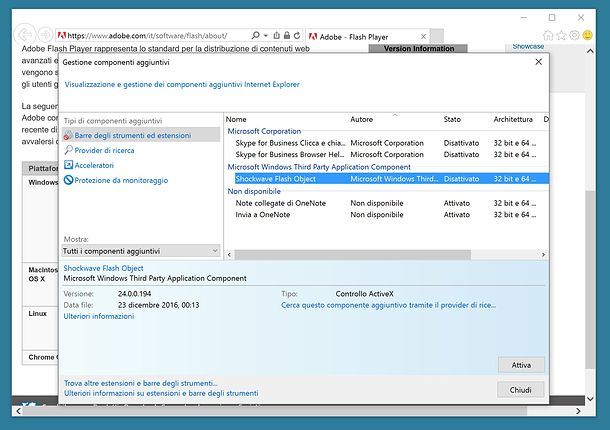Click the Barre degli strumenti ed estensioni icon
Viewport: 610px width, 430px height.
(x=68, y=135)
